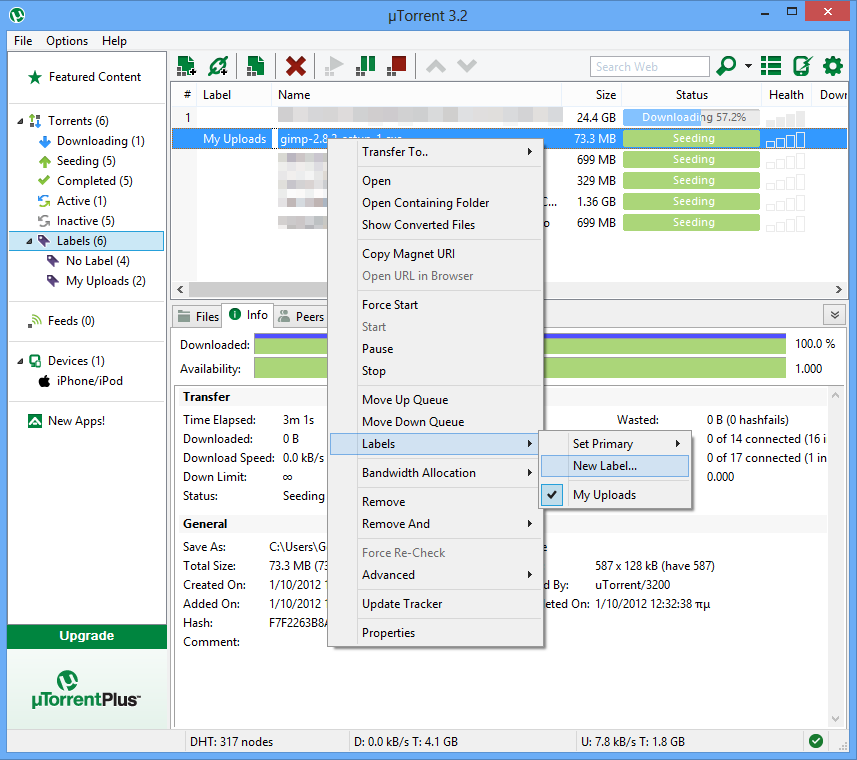Click the Start Torrent play icon

tap(334, 66)
